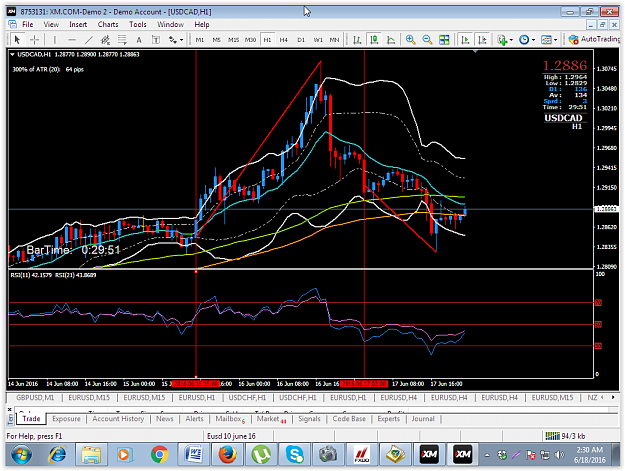Open the templates dropdown
Screen dimensions: 625x471
pos(549,39)
